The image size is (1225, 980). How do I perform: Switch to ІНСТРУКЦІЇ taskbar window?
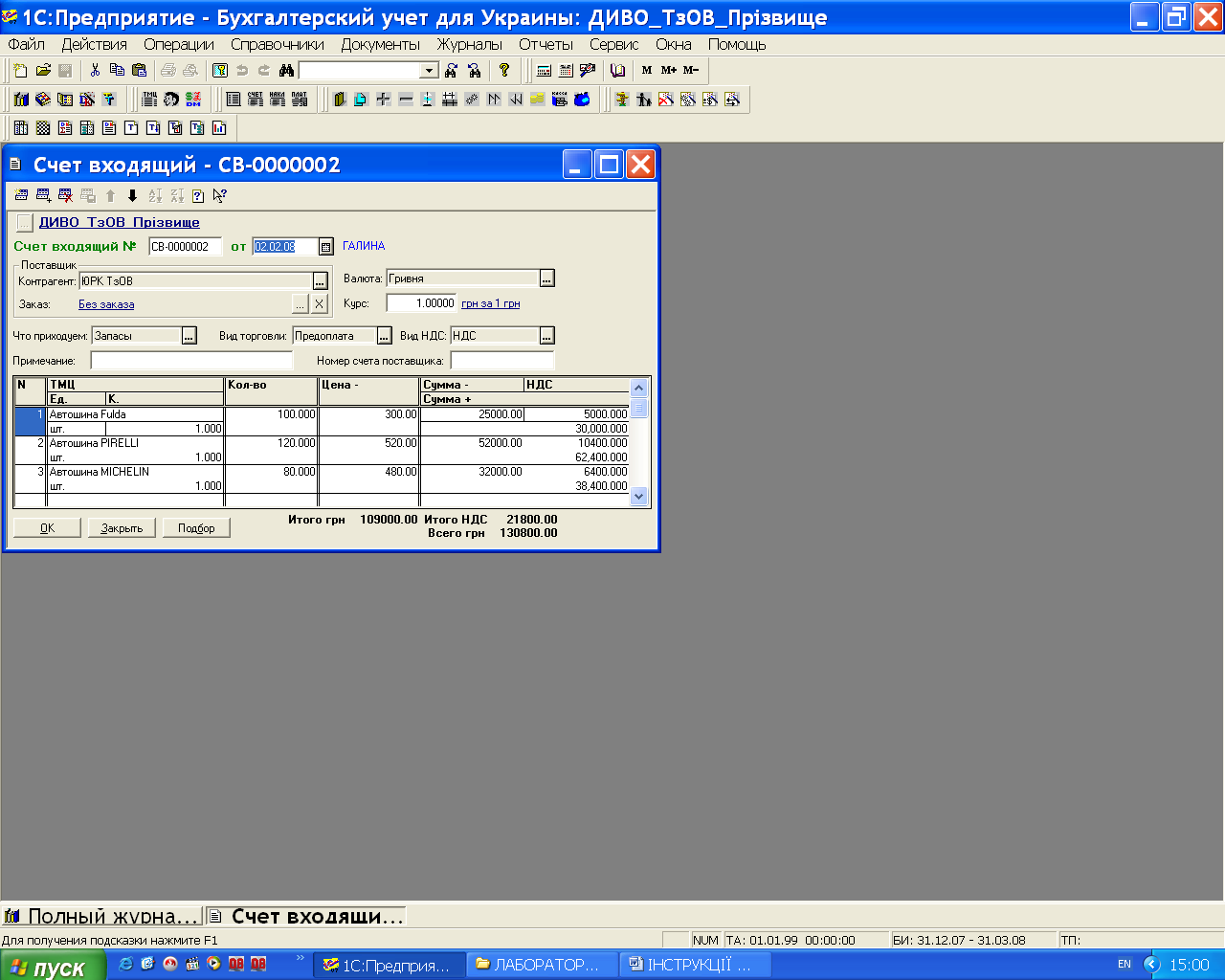pyautogui.click(x=695, y=965)
